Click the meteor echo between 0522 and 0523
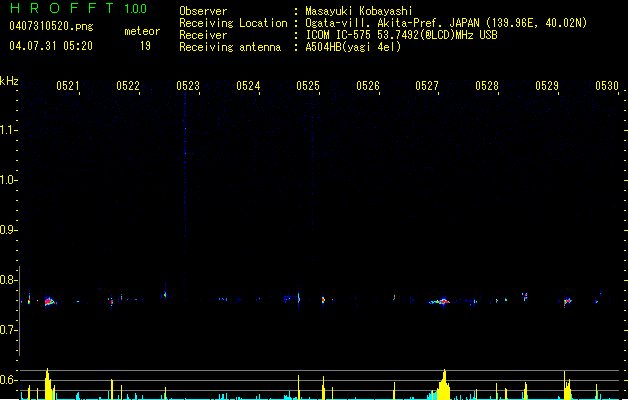The image size is (629, 400). (x=165, y=295)
